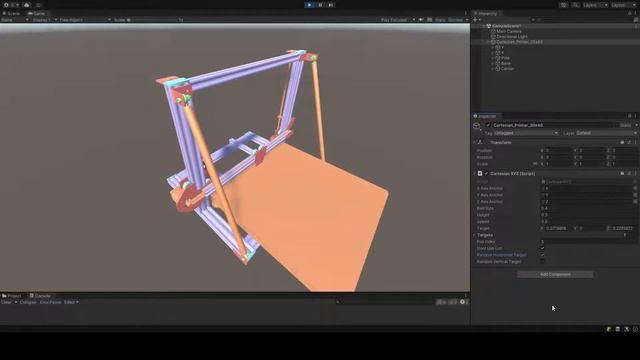Viewport: 640px width, 360px height.
Task: Open the Display 1 dropdown
Action: (44, 20)
